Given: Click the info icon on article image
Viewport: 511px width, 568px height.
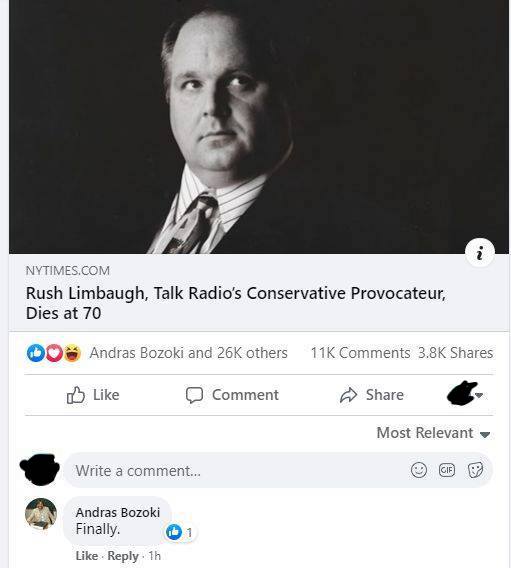Looking at the screenshot, I should click(480, 252).
